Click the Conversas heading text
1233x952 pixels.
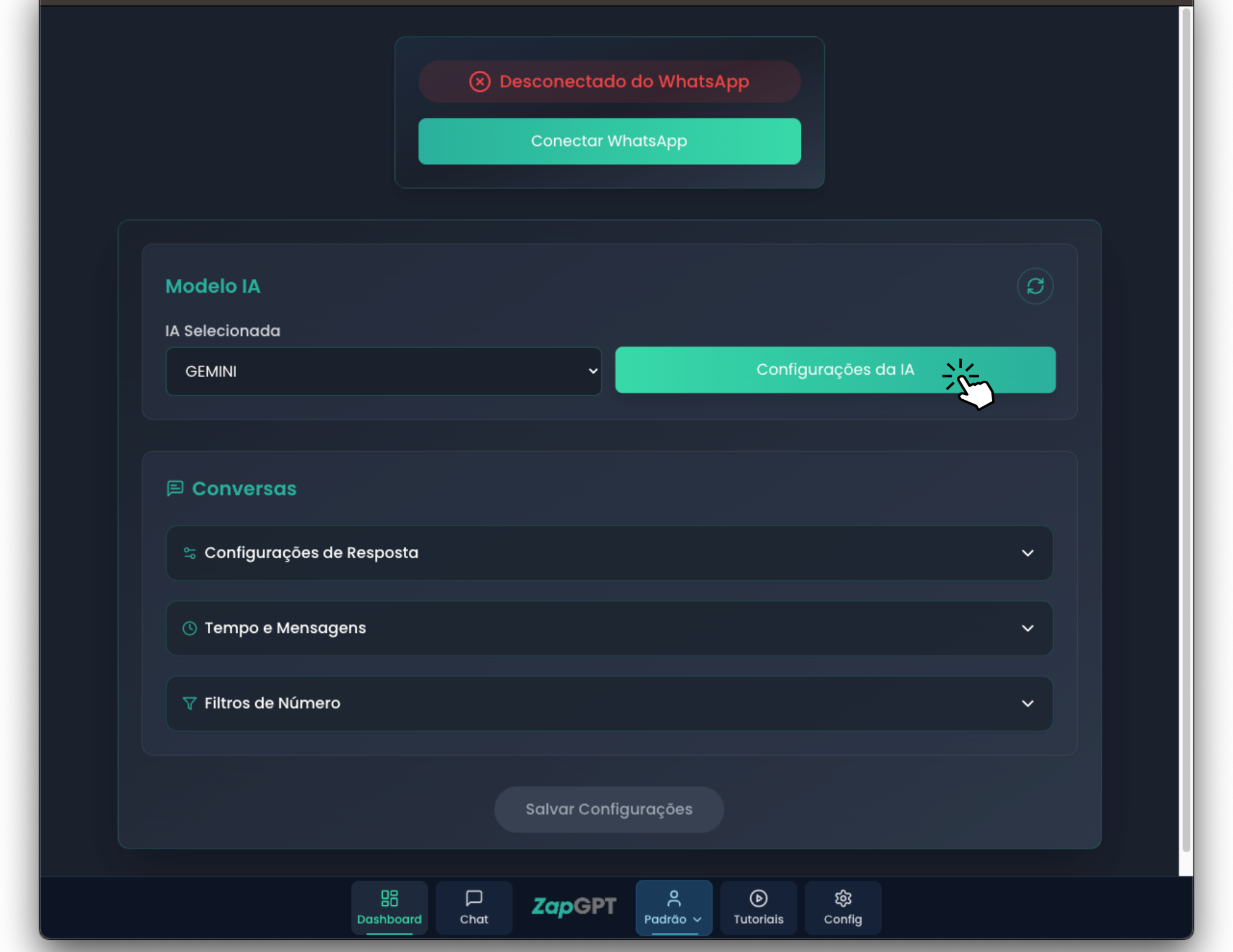coord(244,489)
